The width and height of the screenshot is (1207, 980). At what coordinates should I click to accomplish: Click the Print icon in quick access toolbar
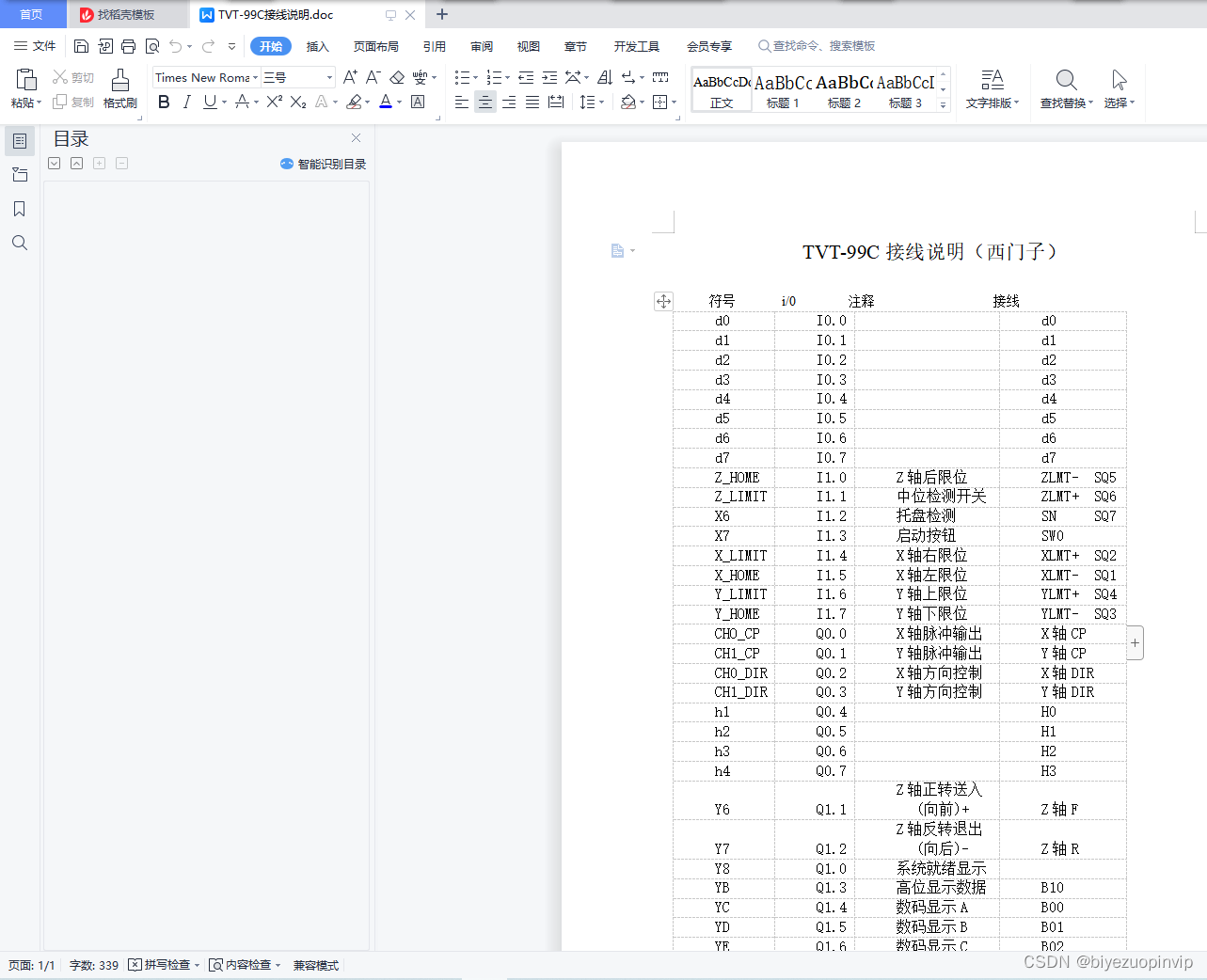point(128,46)
